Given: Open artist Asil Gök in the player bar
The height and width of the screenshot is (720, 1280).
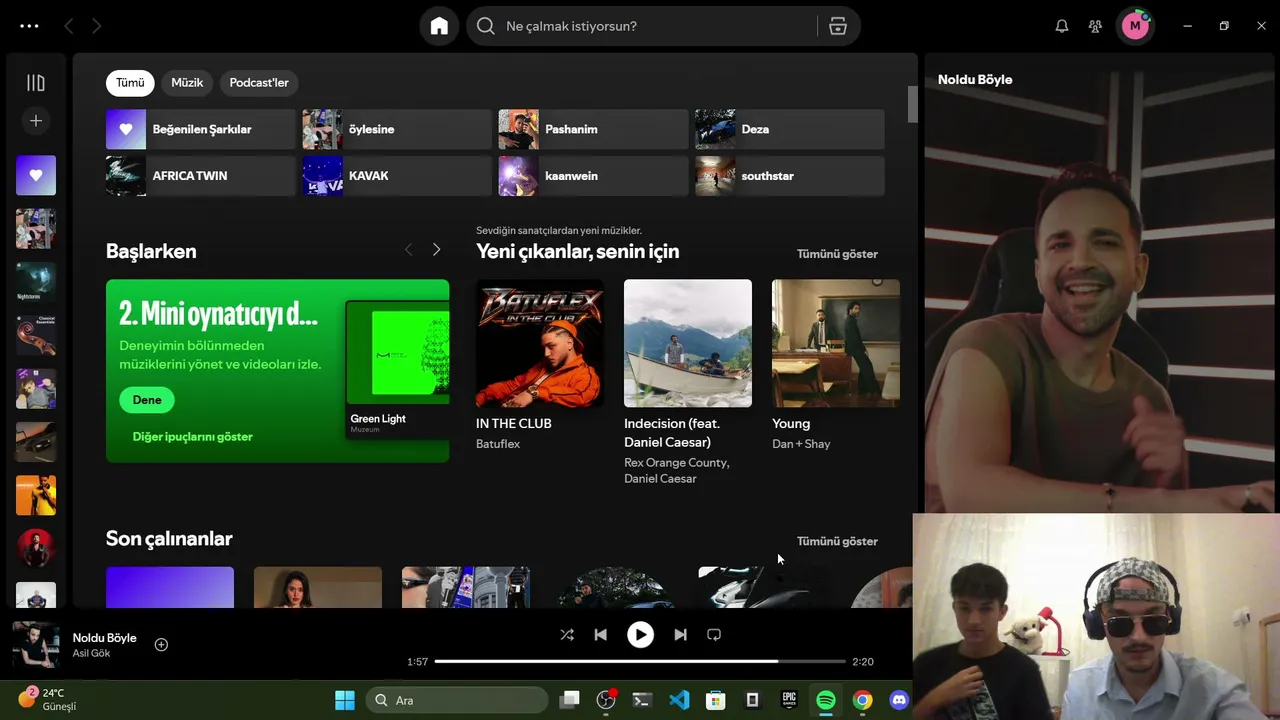Looking at the screenshot, I should point(91,654).
